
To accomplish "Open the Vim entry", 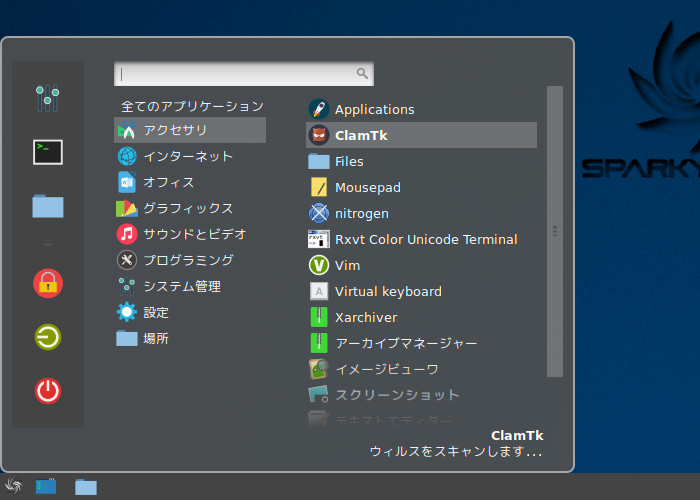I will coord(421,265).
